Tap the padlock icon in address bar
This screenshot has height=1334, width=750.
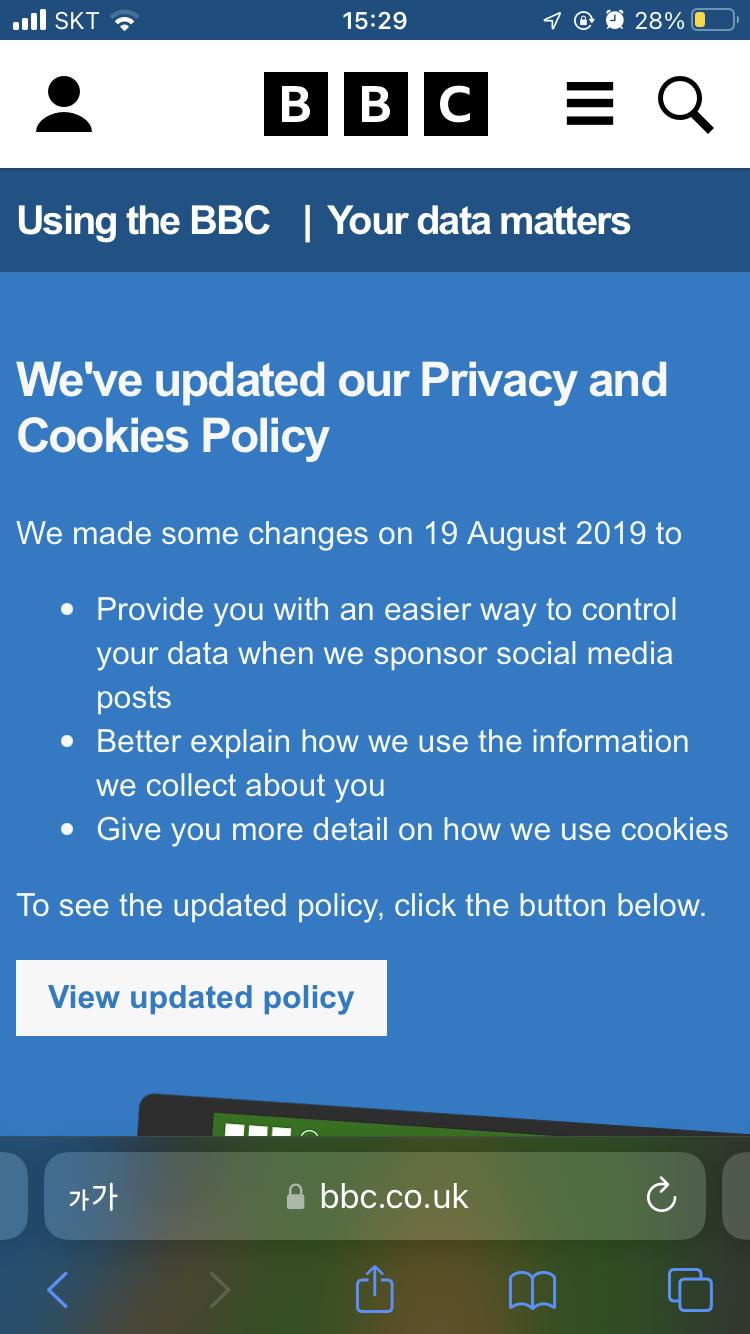pos(295,1196)
